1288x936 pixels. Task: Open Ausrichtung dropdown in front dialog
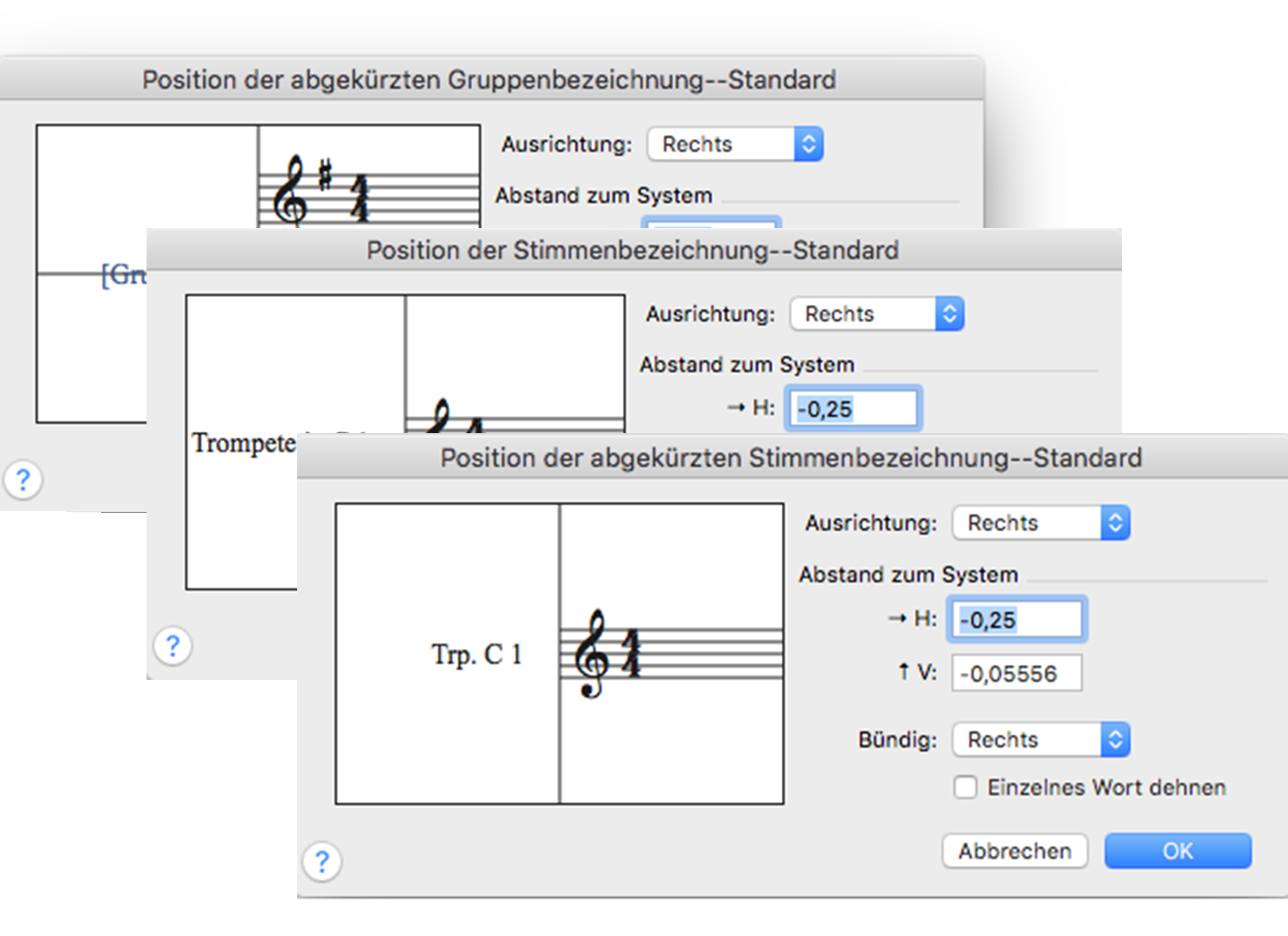[x=1041, y=523]
